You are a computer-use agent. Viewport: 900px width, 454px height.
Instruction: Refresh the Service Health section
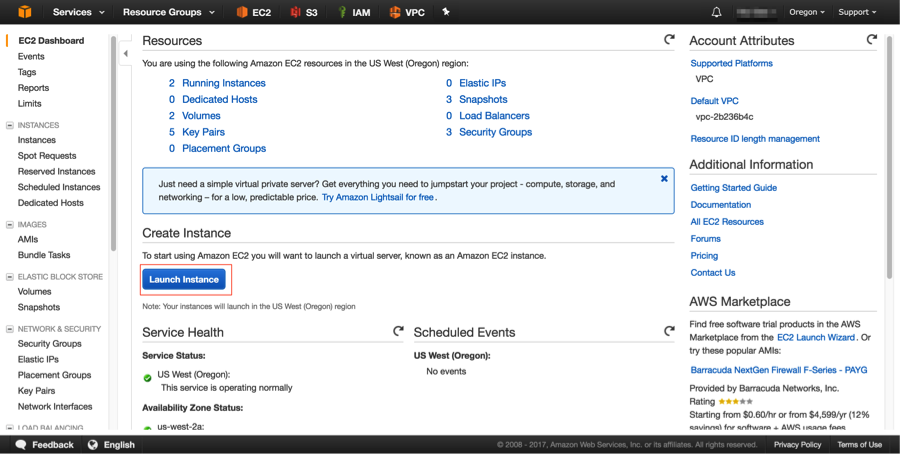coord(398,331)
